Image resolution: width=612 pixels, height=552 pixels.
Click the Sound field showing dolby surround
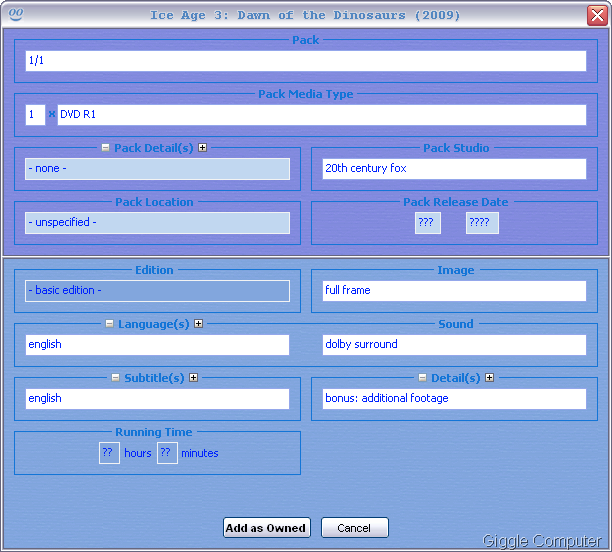[454, 345]
